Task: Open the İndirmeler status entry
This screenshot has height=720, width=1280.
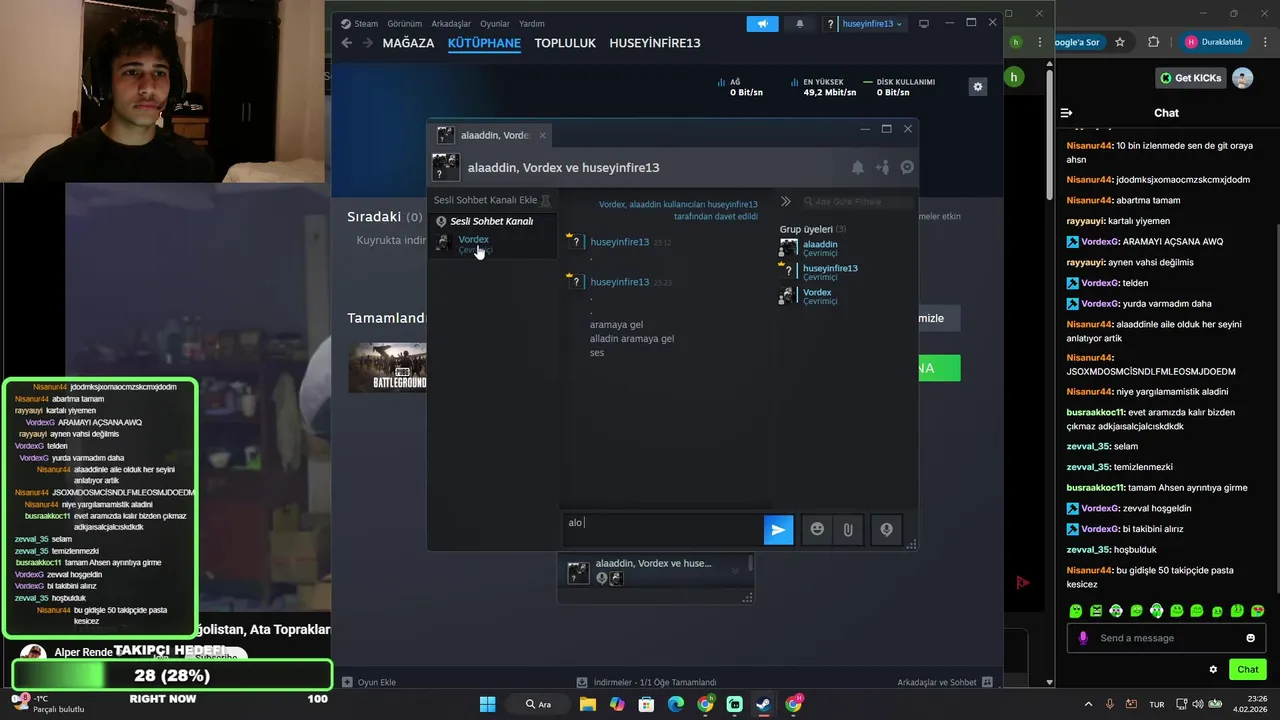Action: tap(646, 682)
